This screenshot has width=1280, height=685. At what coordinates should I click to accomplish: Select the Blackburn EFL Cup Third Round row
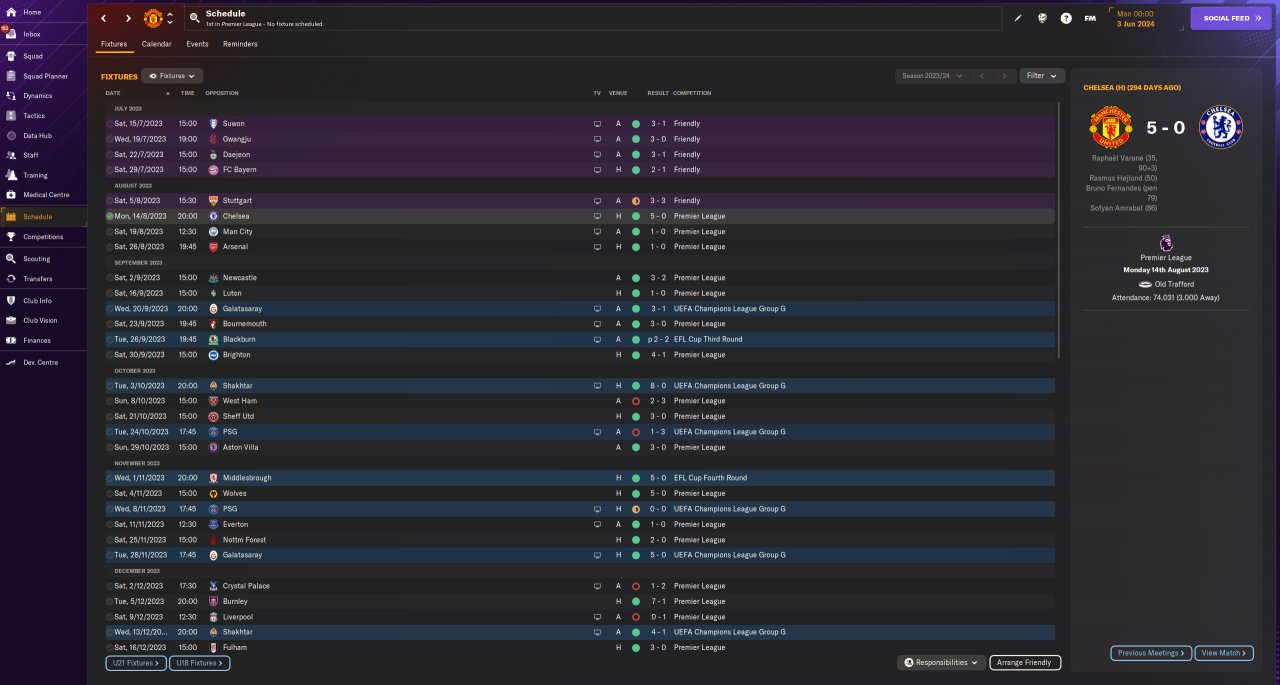click(x=579, y=339)
